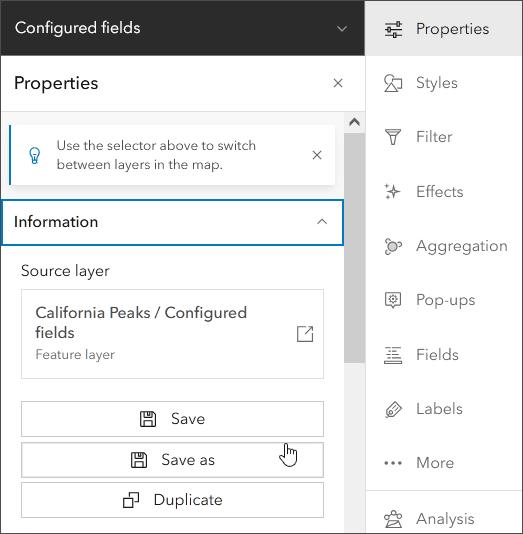Click the Properties sliders icon in the sidebar
Screen dimensions: 523x534
[393, 29]
